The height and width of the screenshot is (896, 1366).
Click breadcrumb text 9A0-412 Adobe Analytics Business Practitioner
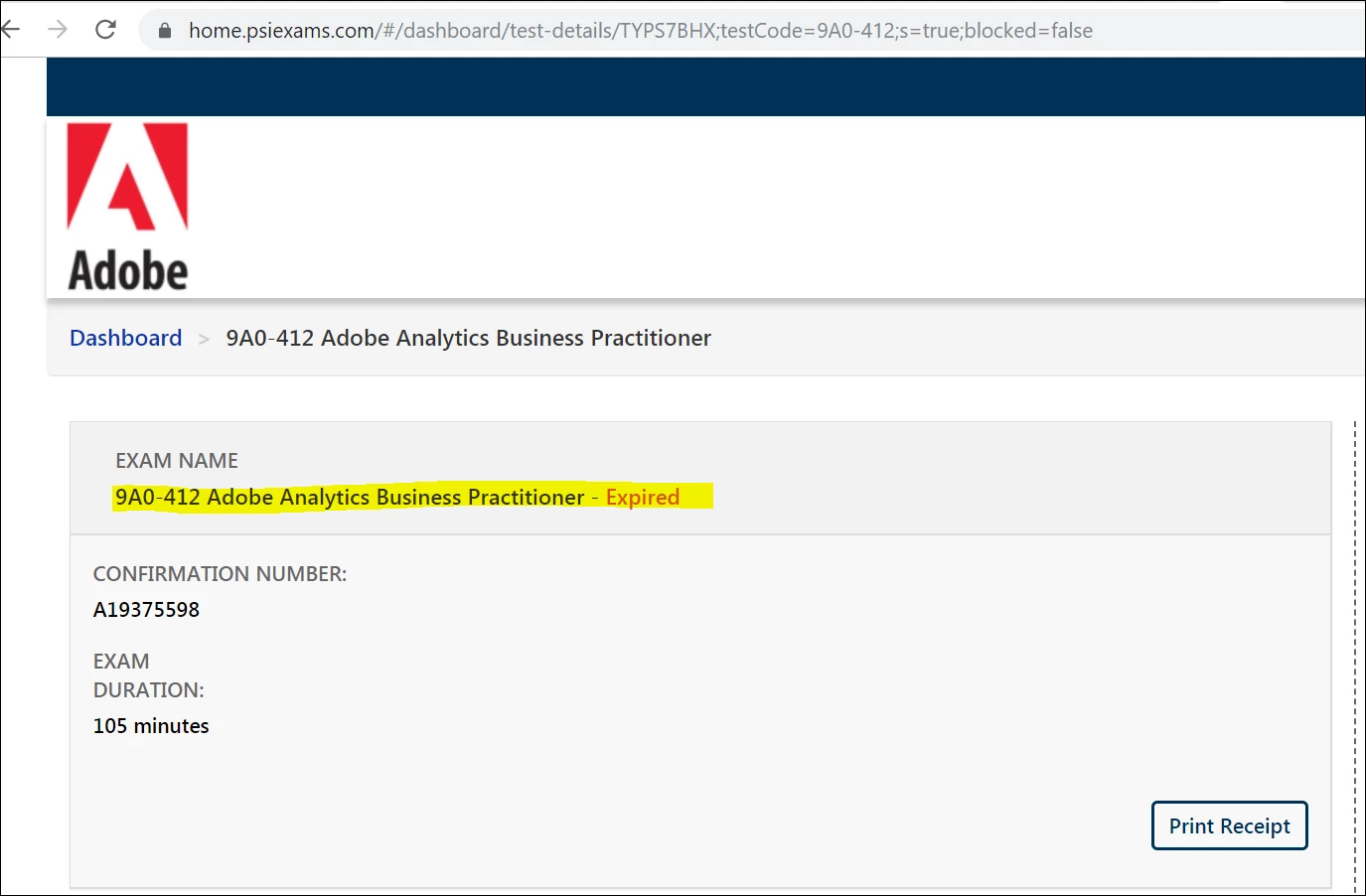click(x=469, y=338)
